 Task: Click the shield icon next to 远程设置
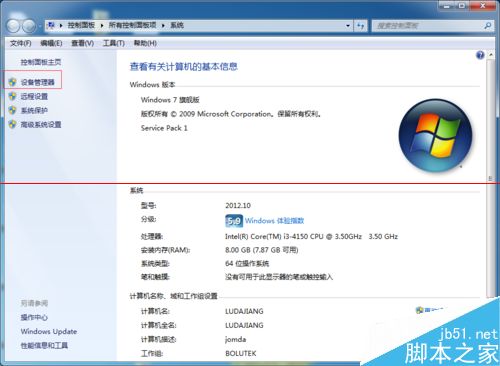point(13,96)
